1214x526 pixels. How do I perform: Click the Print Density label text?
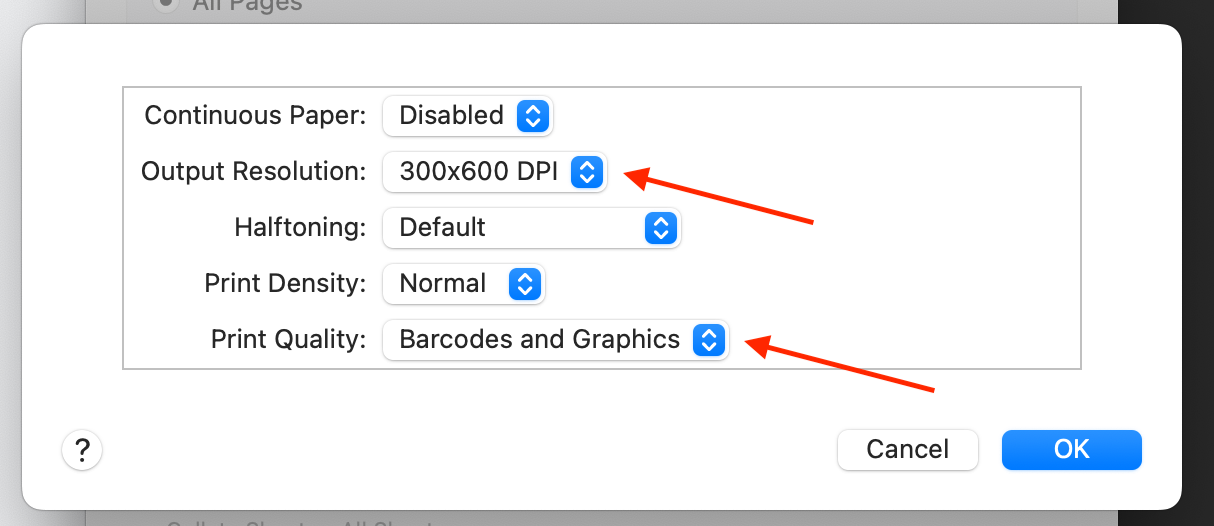click(285, 284)
